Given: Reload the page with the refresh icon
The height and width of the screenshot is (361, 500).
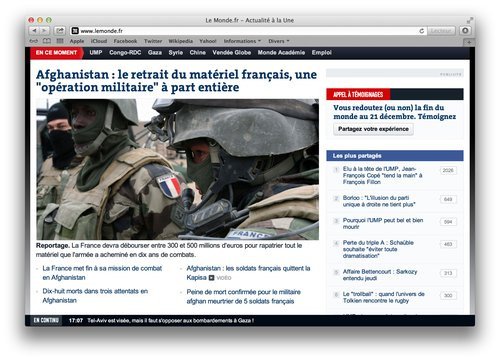Looking at the screenshot, I should point(422,31).
